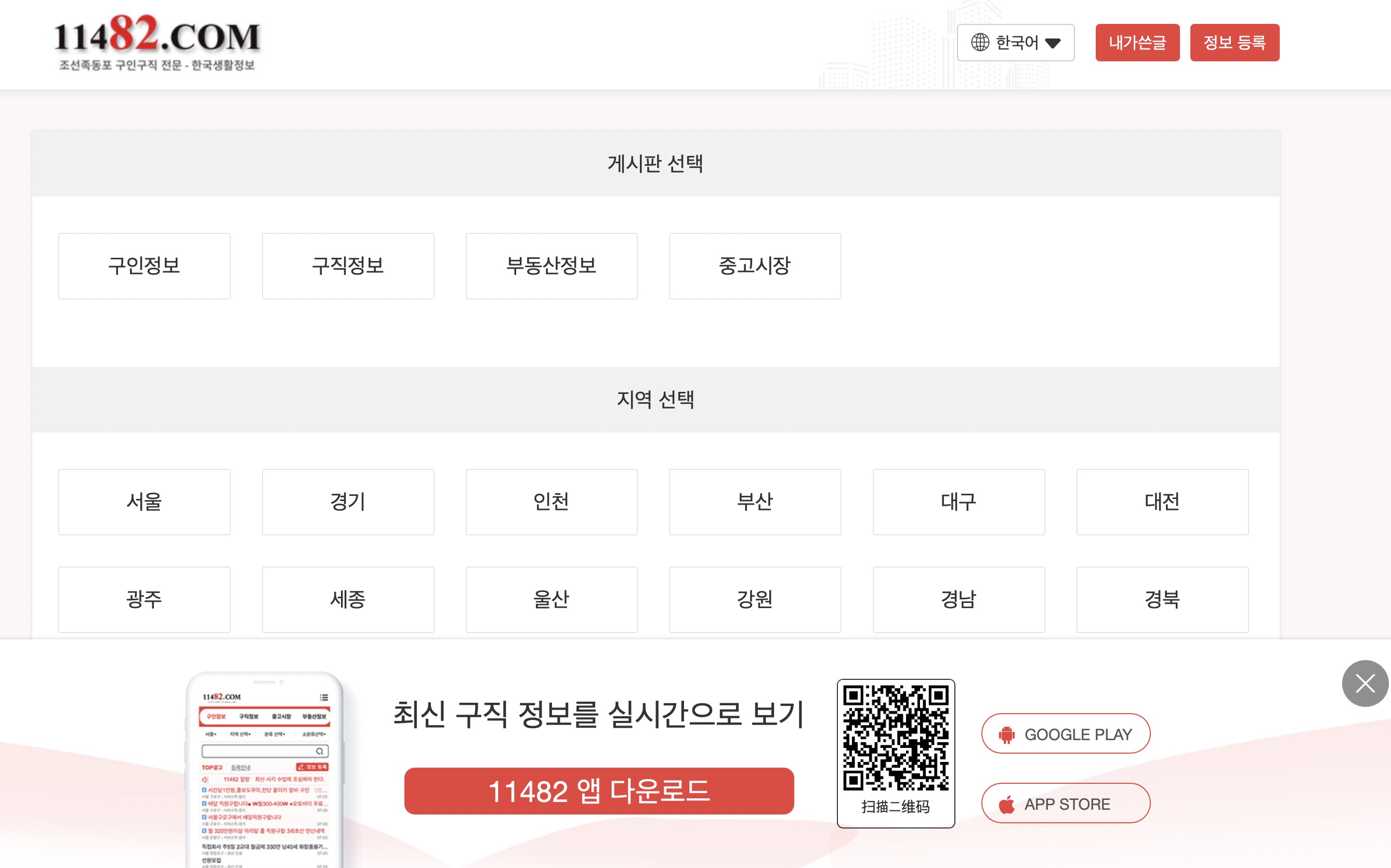Open the 한국어 language dropdown
The image size is (1391, 868).
coord(1016,42)
